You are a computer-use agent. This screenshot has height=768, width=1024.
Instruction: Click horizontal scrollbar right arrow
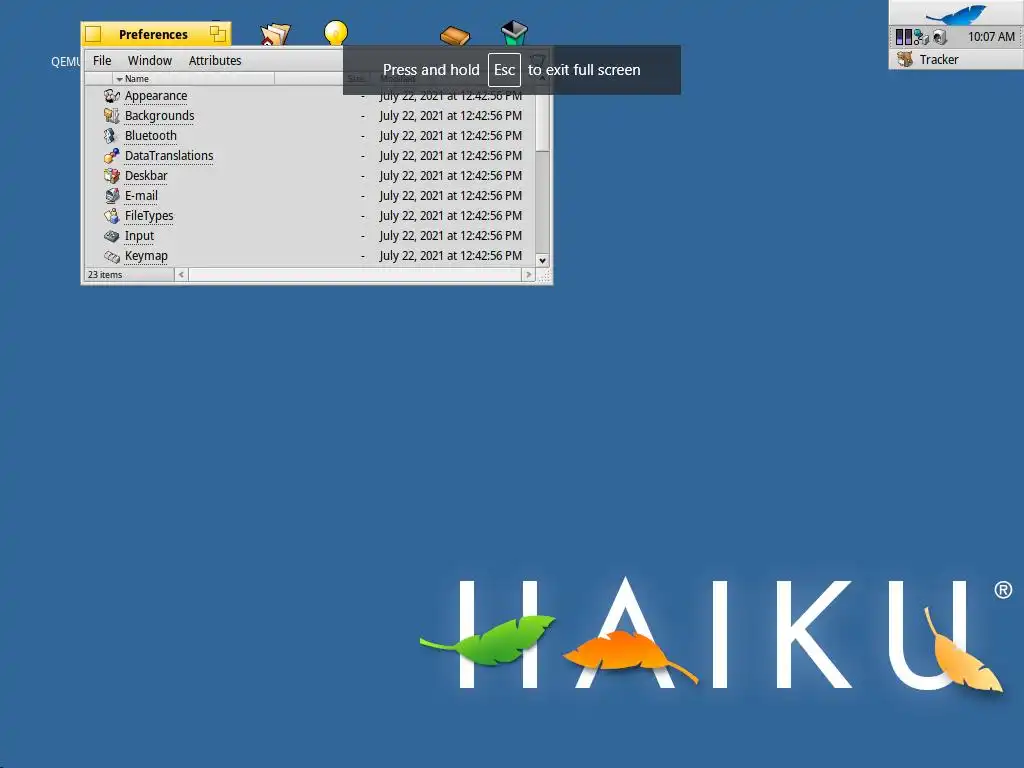529,275
